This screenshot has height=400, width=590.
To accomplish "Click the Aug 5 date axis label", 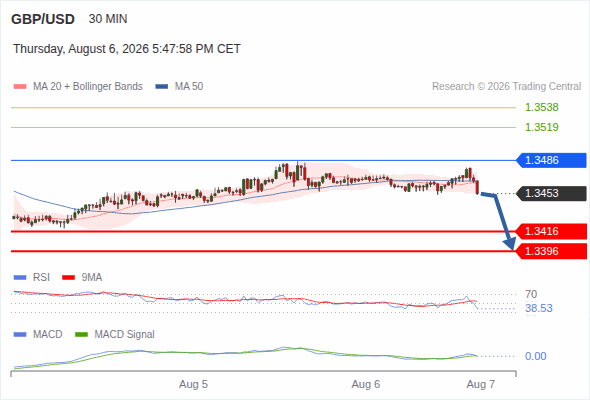I will 193,385.
